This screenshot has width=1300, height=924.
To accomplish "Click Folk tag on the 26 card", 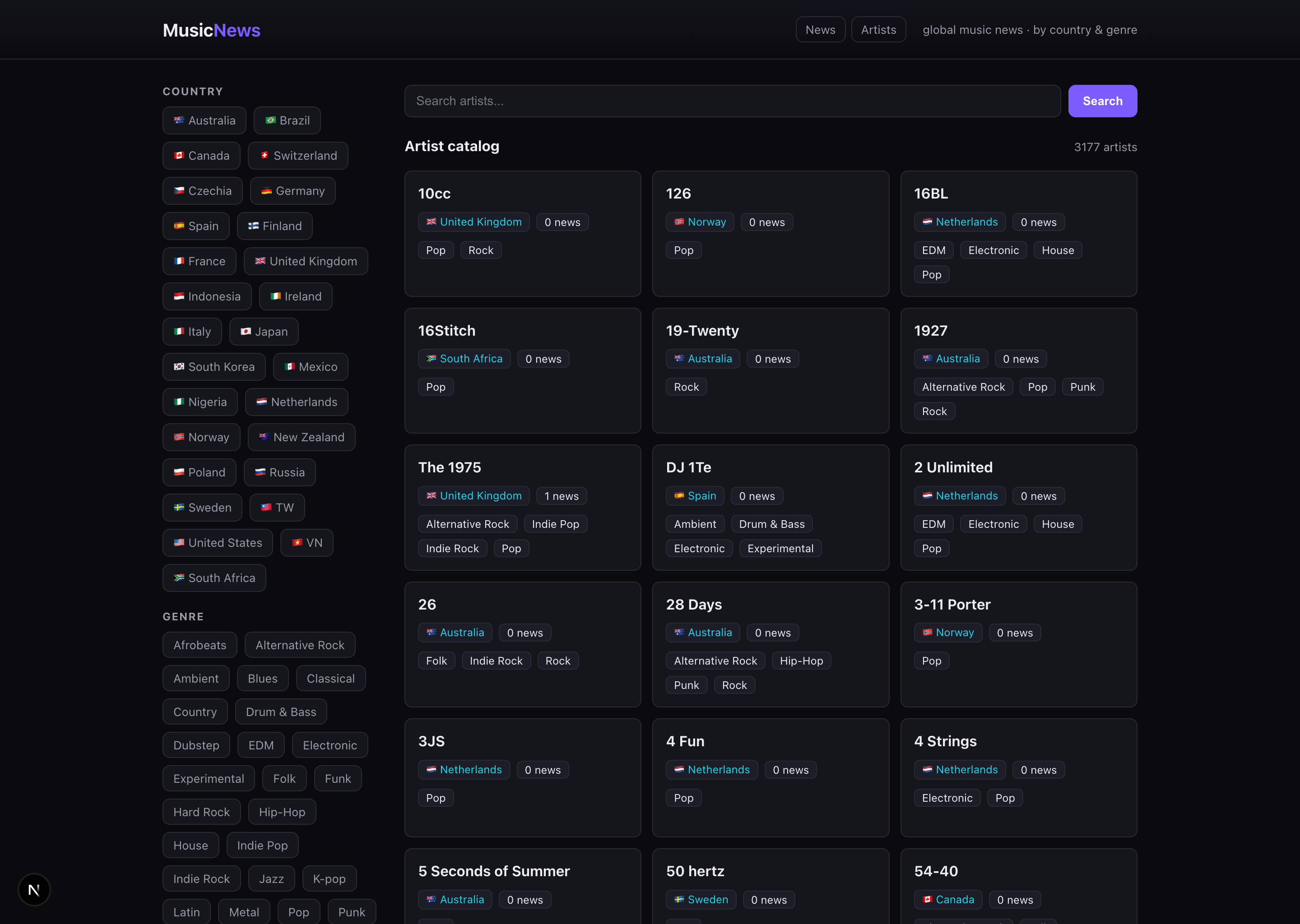I will 436,661.
